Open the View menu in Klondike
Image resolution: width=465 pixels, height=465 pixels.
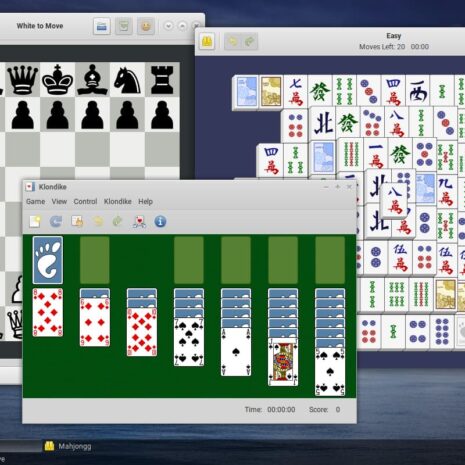coord(59,202)
